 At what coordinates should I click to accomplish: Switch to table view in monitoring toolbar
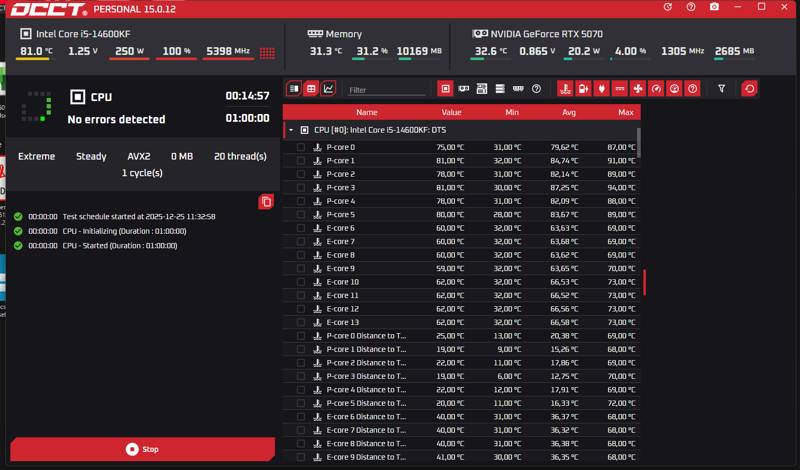(x=311, y=88)
